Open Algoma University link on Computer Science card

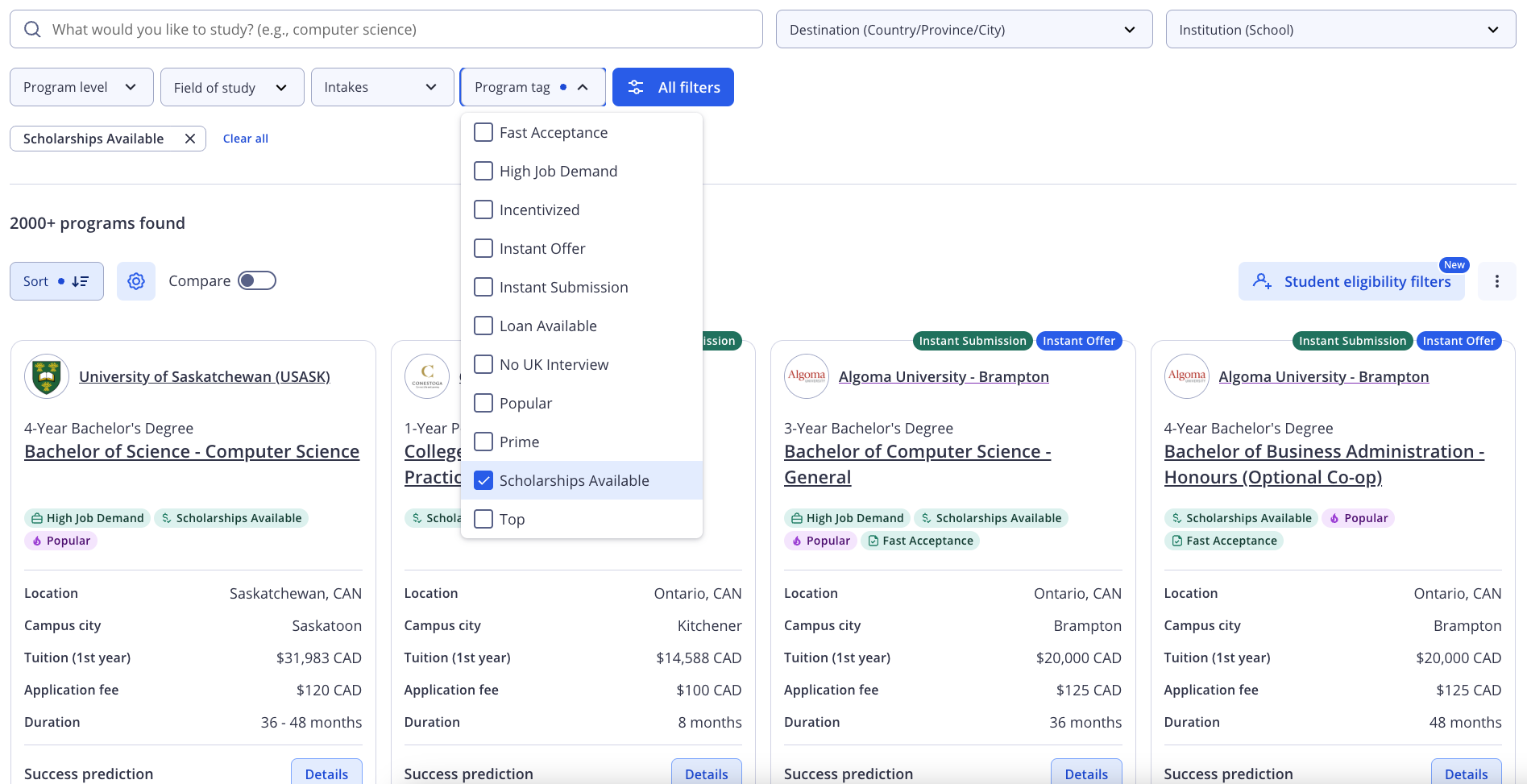click(944, 376)
